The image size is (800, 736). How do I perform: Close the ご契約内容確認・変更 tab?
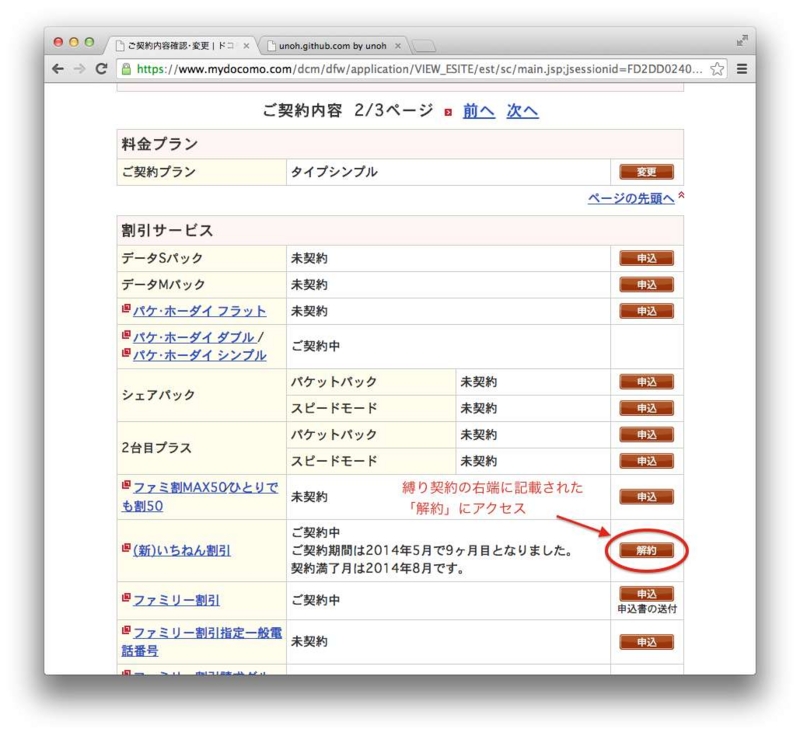(x=246, y=46)
